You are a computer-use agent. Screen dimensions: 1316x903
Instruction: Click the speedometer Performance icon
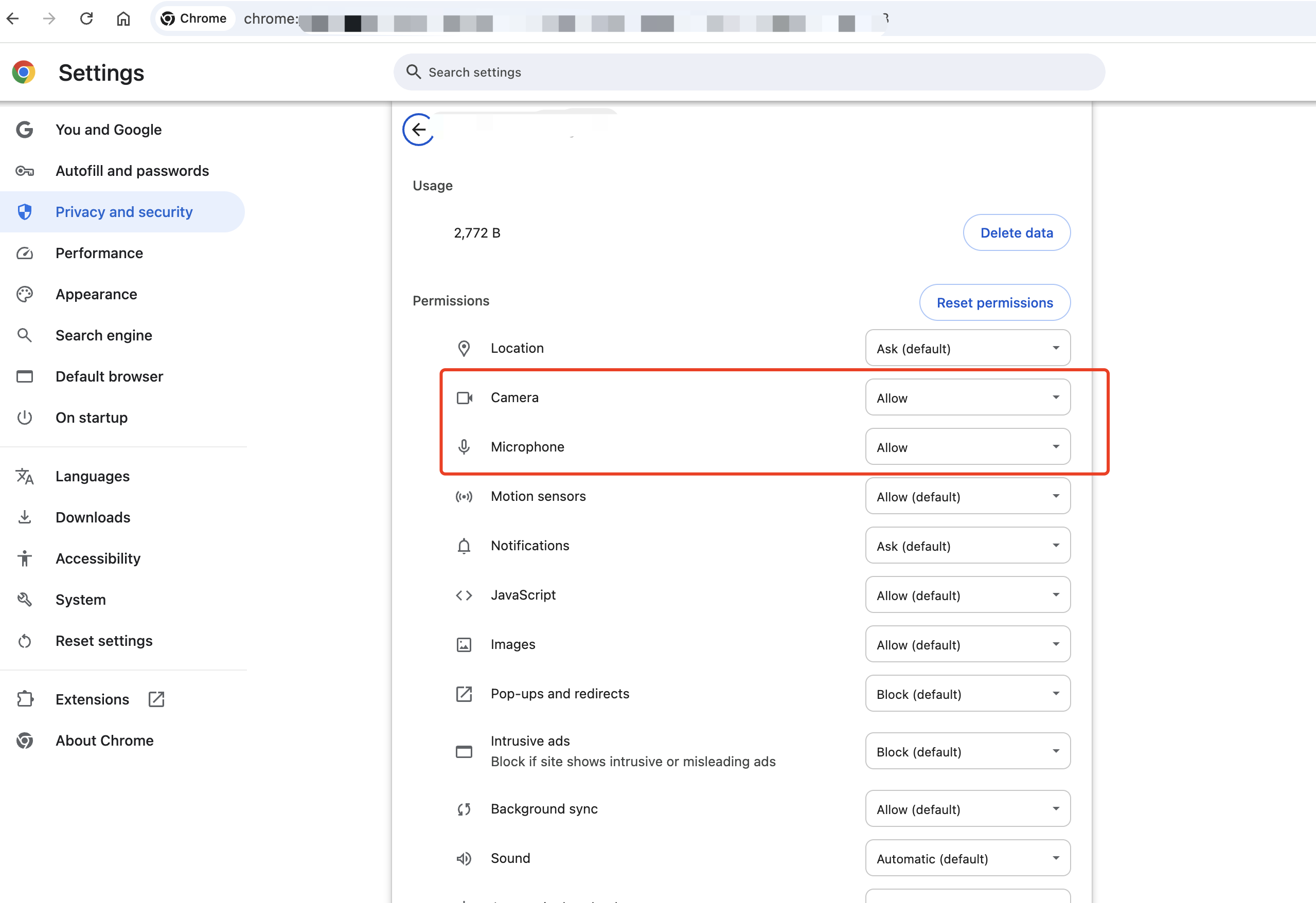click(24, 253)
